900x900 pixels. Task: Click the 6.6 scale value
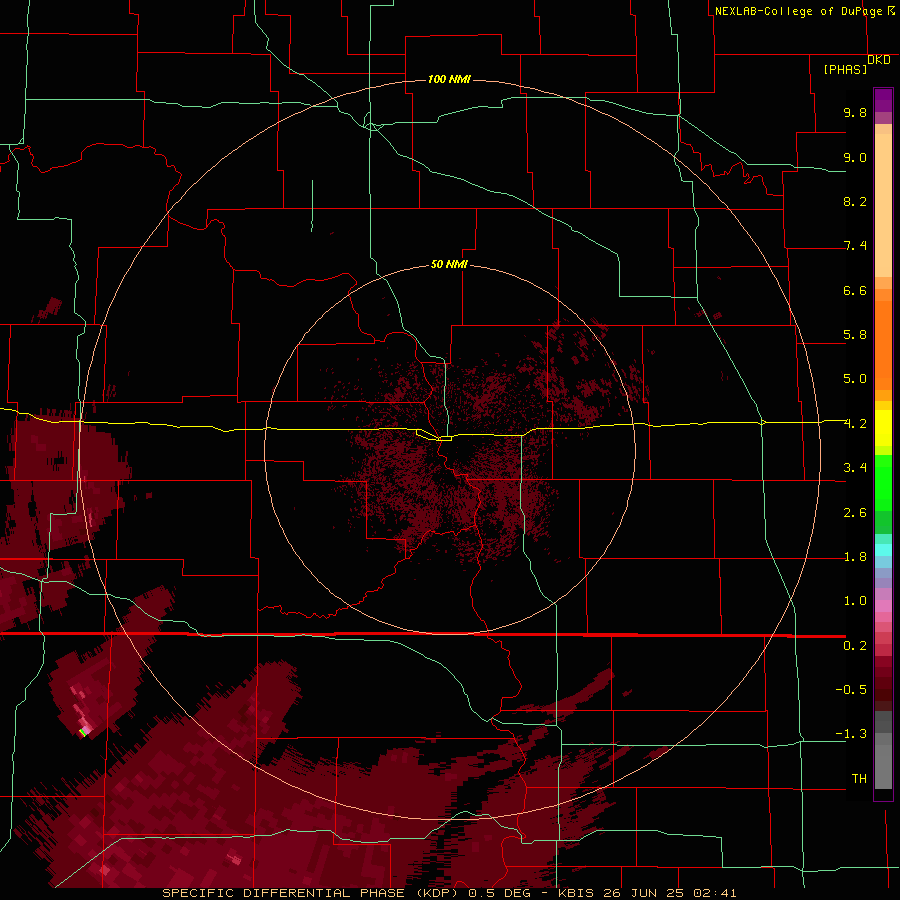click(x=855, y=290)
